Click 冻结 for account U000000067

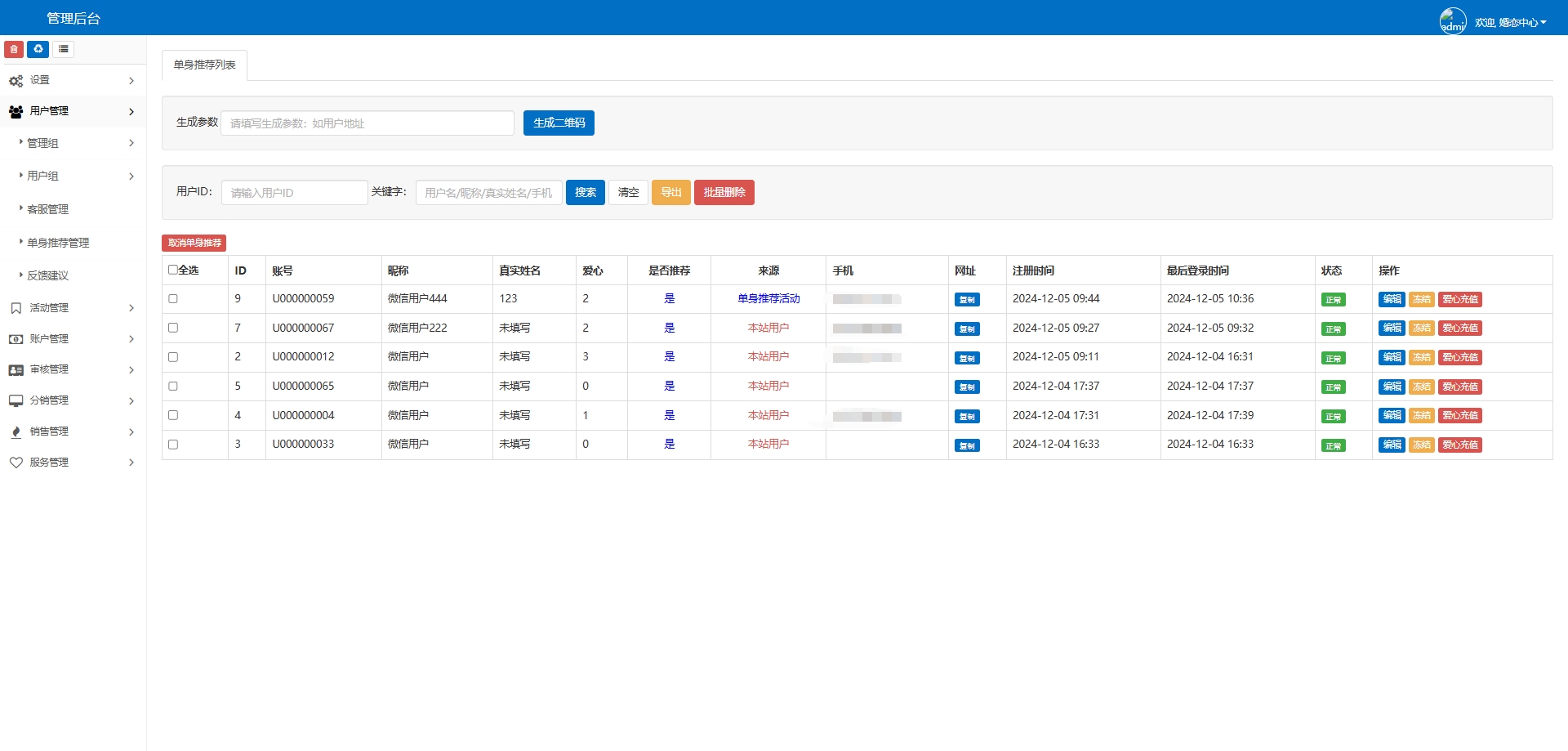pos(1421,329)
